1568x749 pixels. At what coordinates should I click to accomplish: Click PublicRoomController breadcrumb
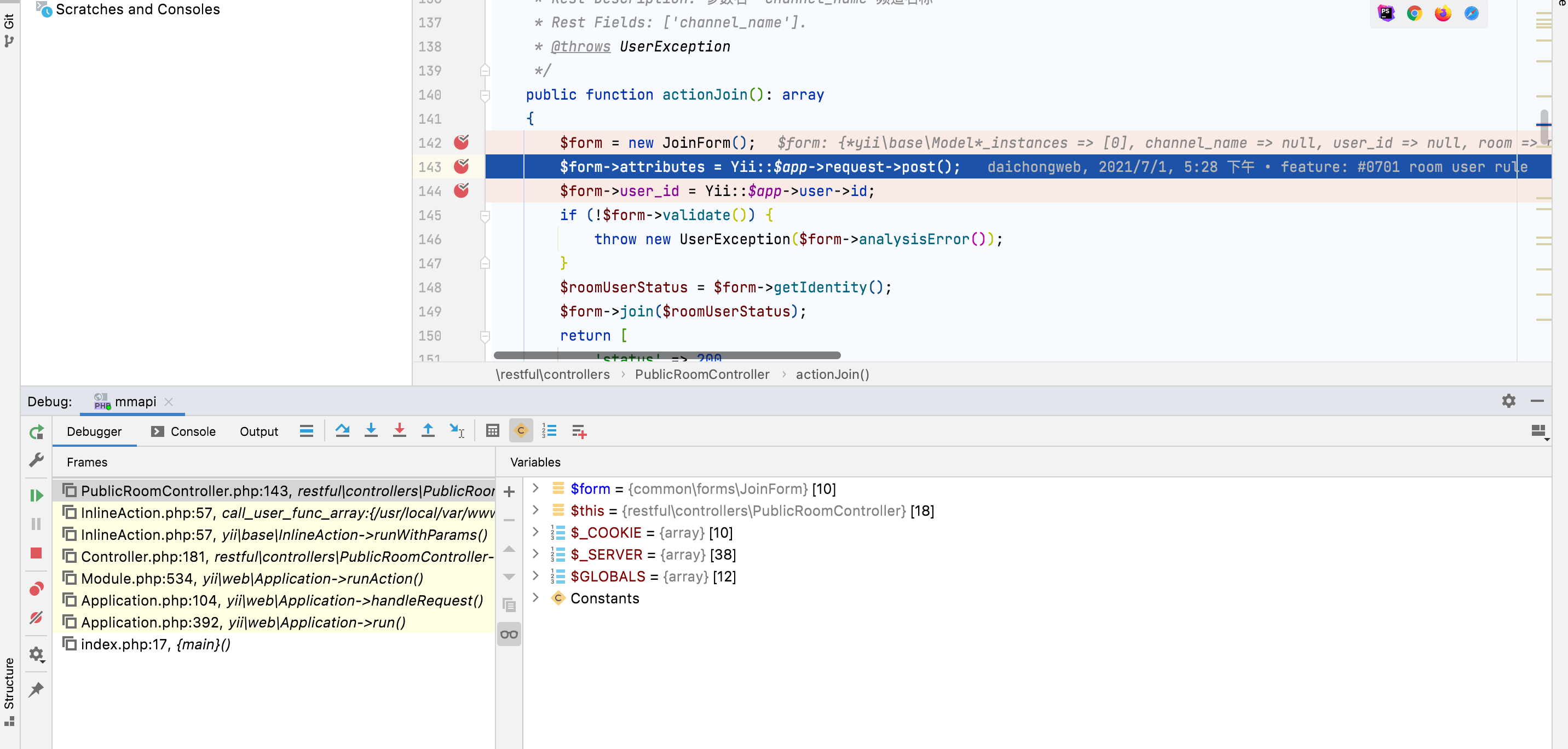point(702,374)
